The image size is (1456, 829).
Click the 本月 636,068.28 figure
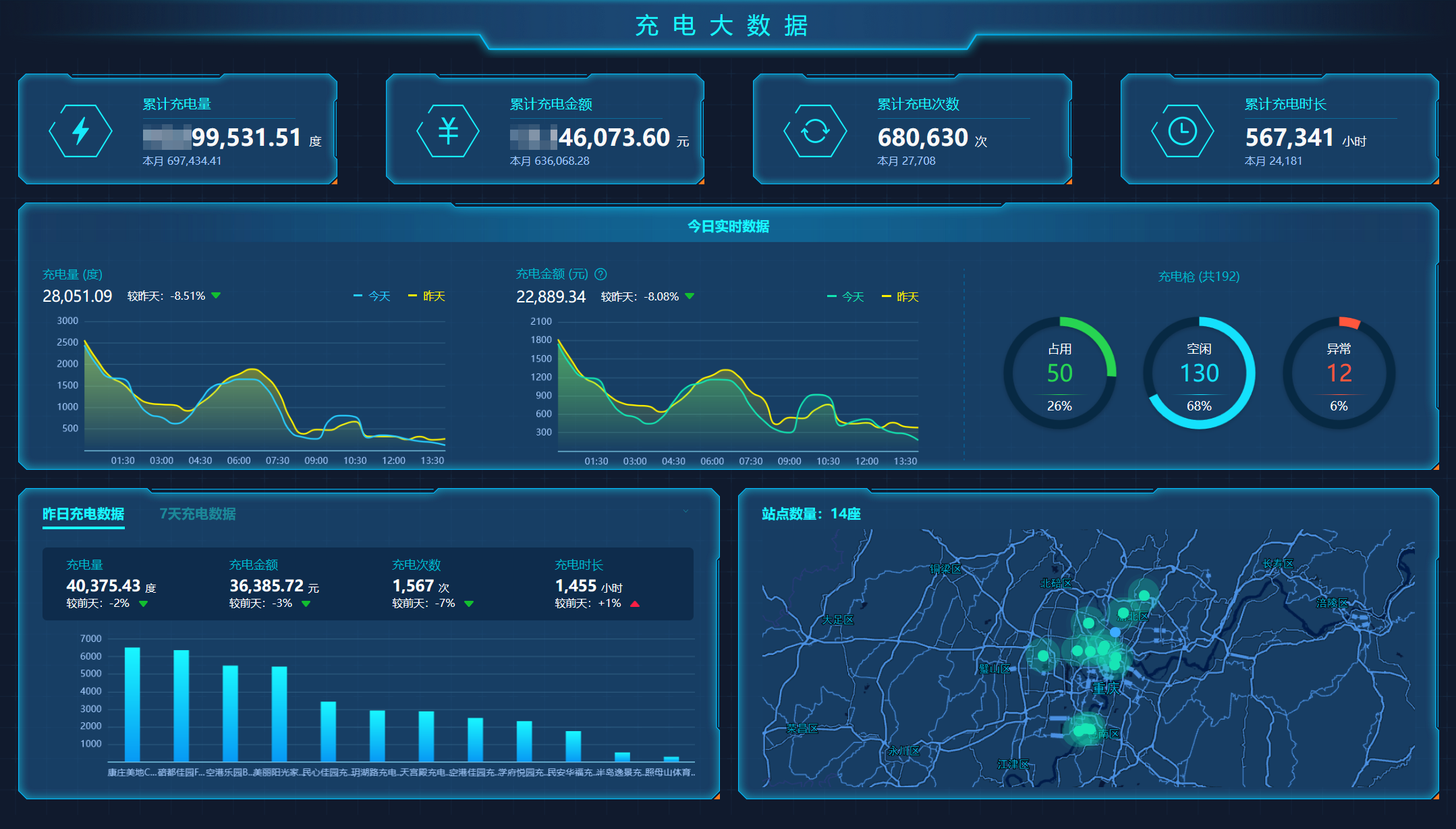[550, 161]
